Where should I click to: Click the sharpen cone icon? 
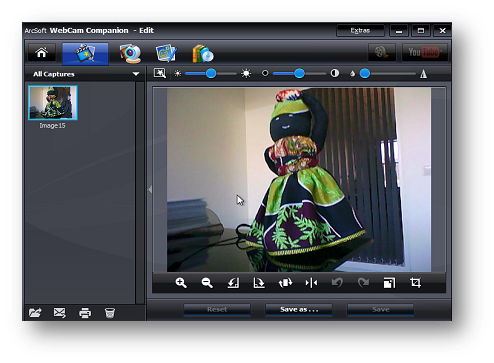[423, 74]
